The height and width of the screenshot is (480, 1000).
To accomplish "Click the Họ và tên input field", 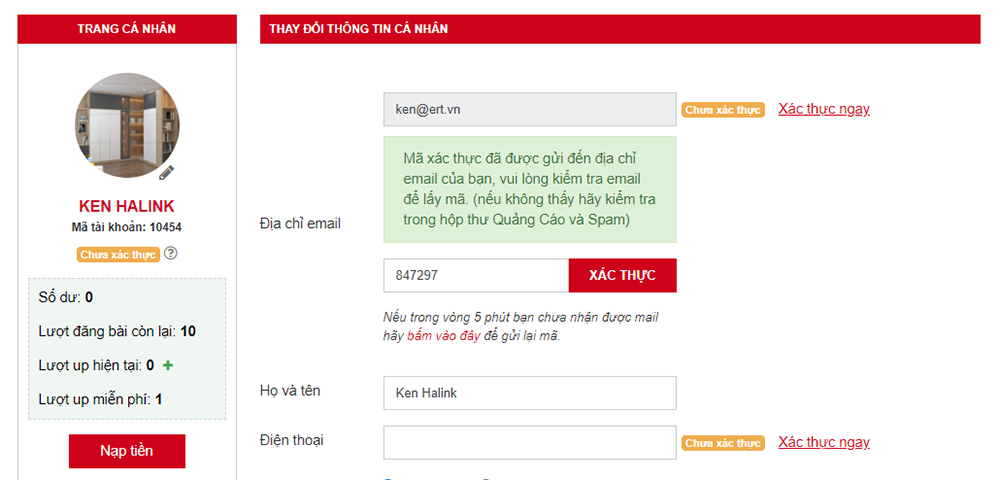I will (x=529, y=393).
